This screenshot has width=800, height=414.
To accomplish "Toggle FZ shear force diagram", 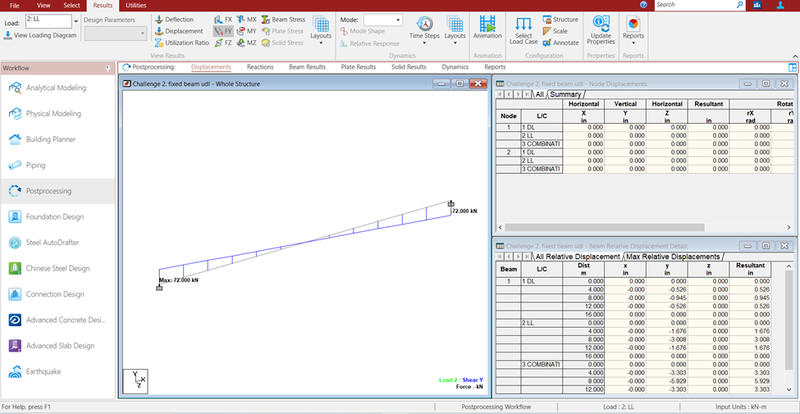I will [x=223, y=43].
